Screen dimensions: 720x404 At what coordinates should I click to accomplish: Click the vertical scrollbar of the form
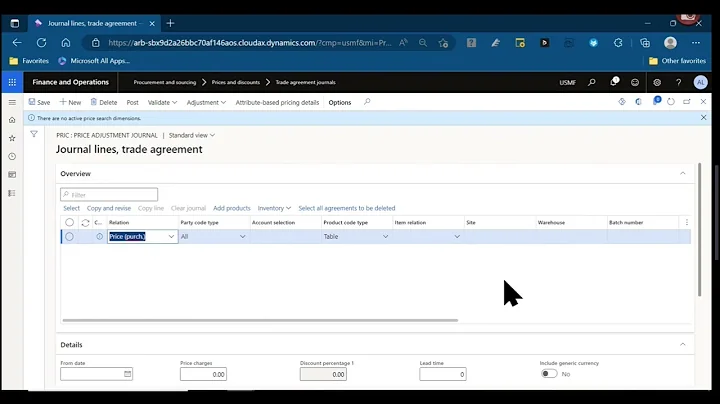coord(699,230)
